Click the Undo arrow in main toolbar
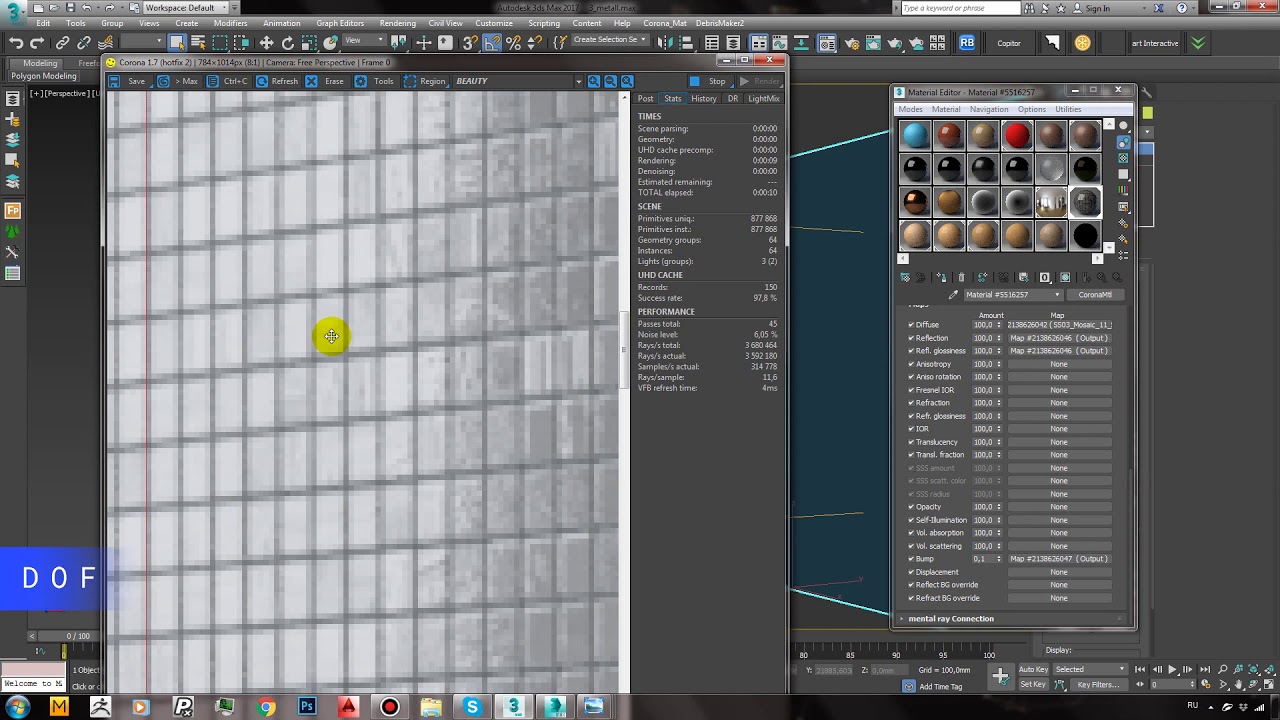Viewport: 1280px width, 720px height. [x=15, y=43]
